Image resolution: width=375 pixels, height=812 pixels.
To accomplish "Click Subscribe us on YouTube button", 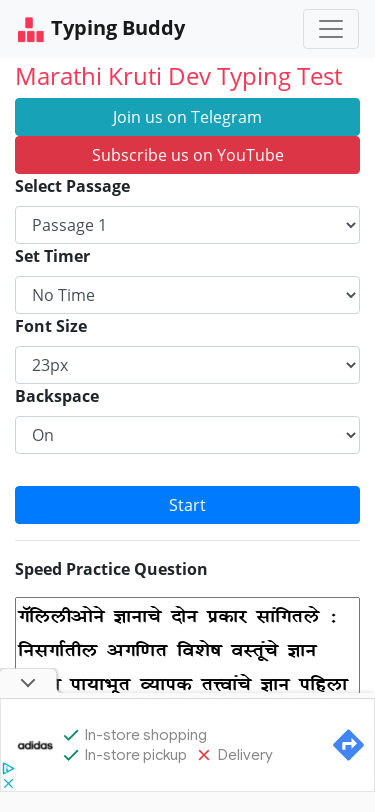I will point(188,155).
